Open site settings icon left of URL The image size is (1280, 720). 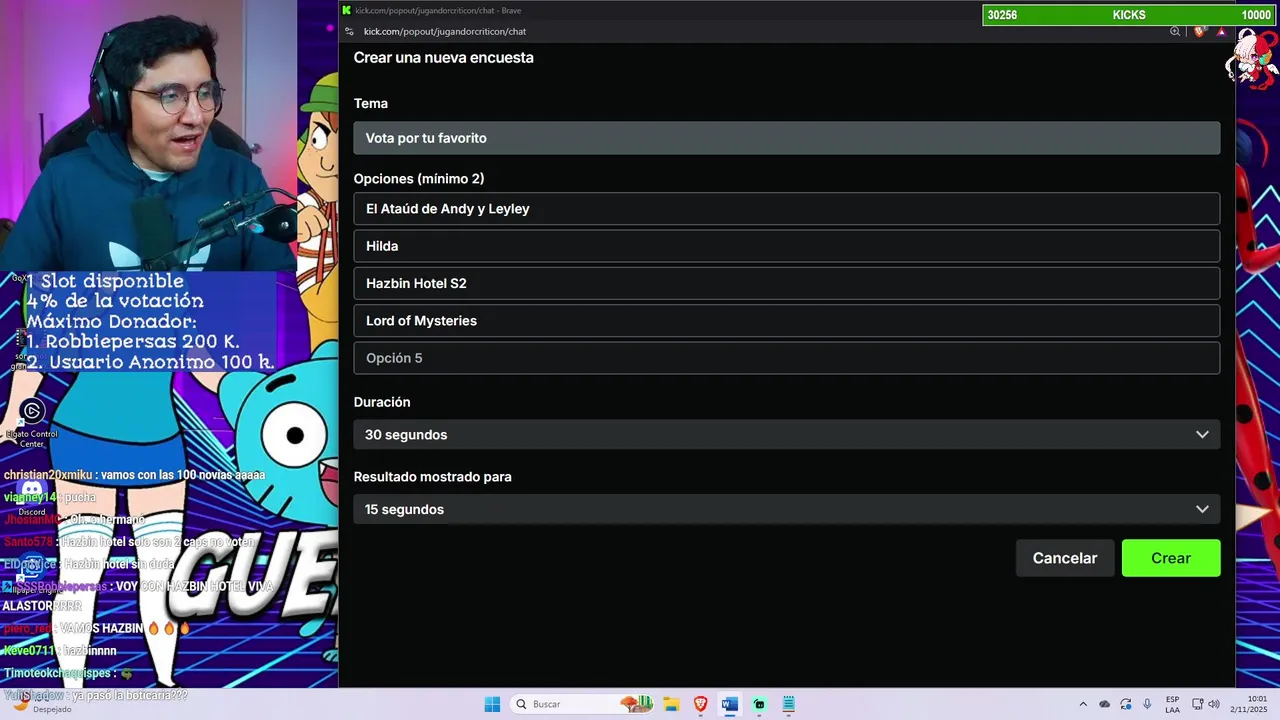349,31
